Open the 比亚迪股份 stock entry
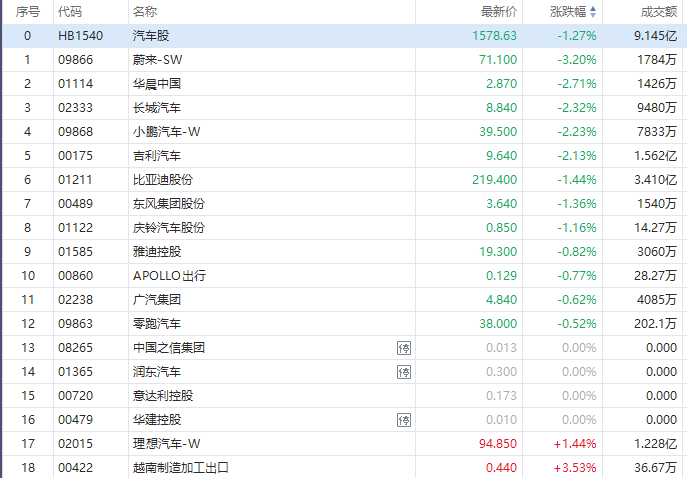Image resolution: width=687 pixels, height=478 pixels. [x=163, y=180]
